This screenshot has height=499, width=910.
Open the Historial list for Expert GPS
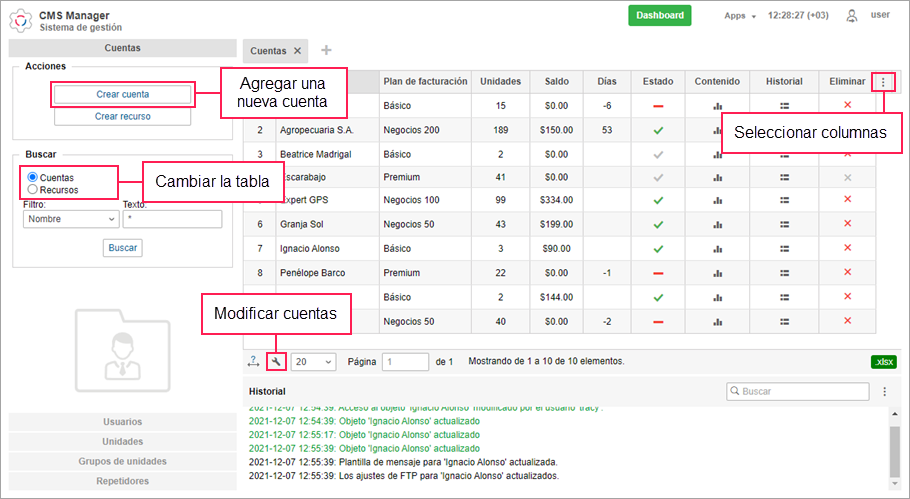tap(784, 200)
